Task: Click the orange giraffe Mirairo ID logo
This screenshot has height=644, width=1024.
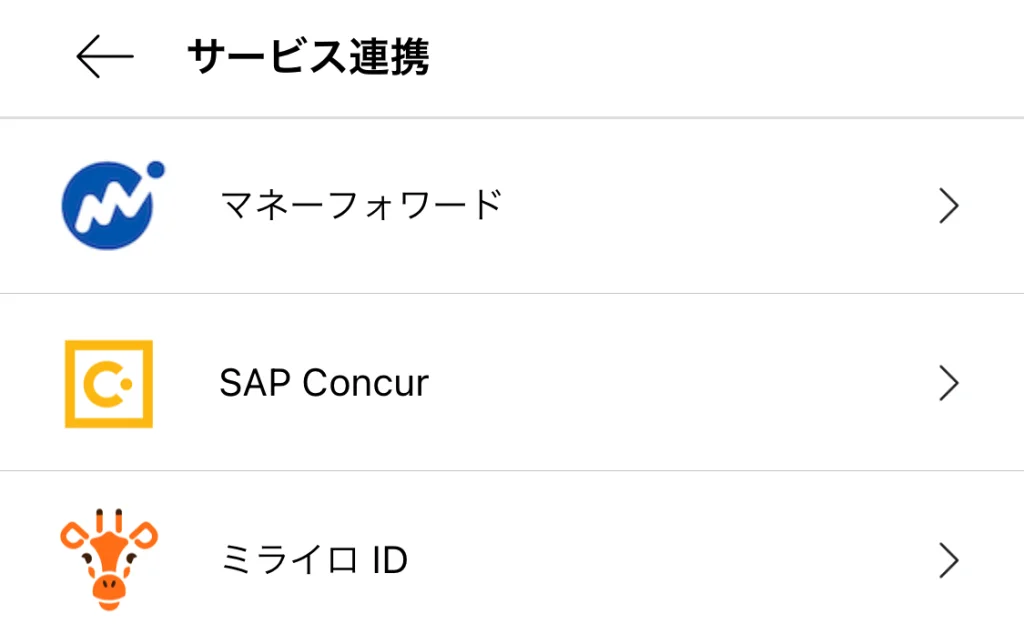Action: coord(109,560)
